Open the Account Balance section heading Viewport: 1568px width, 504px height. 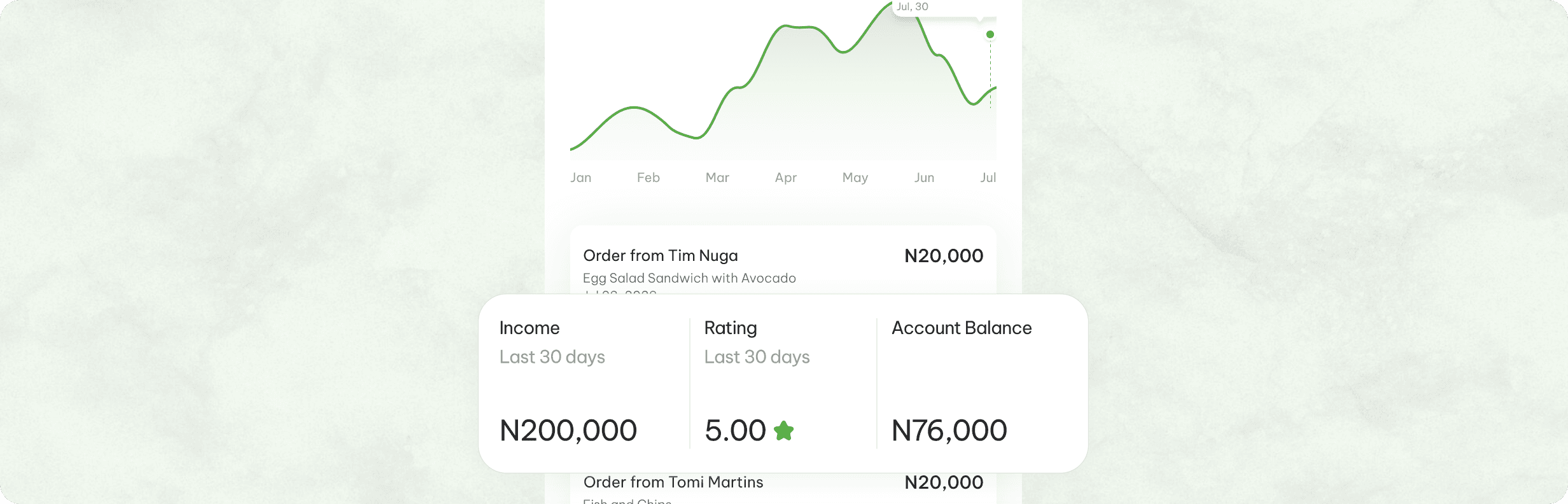click(x=962, y=328)
